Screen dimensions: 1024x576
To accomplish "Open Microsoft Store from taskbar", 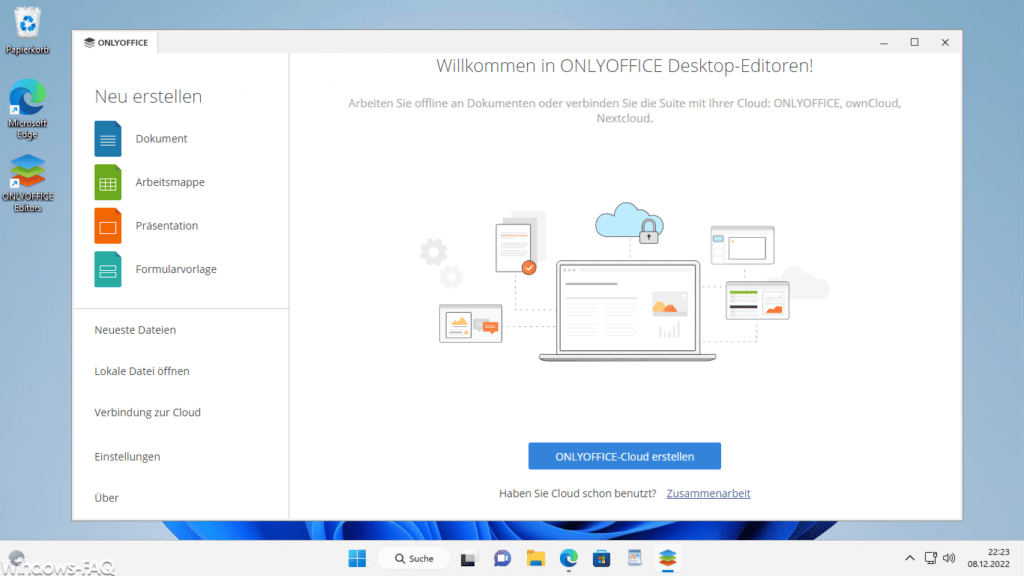I will click(x=601, y=558).
